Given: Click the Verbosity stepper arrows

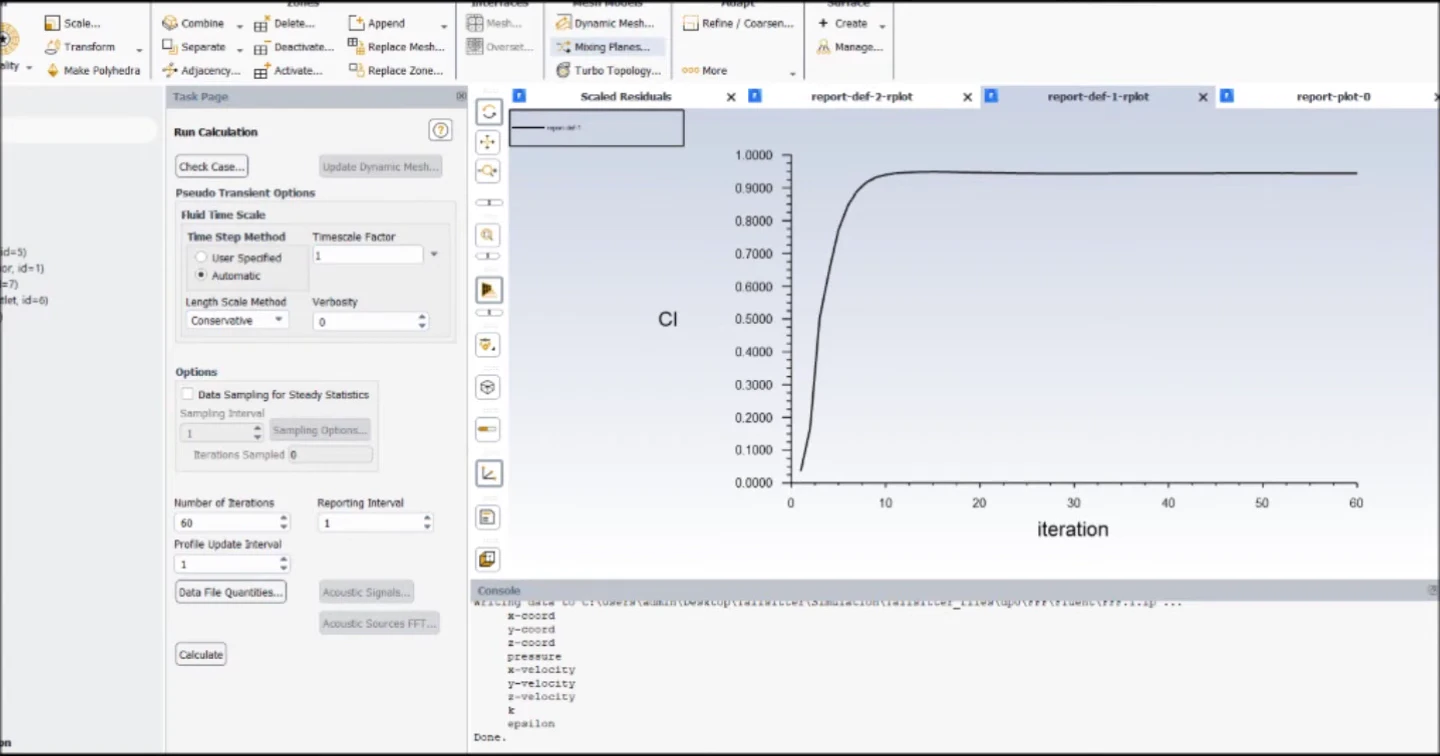Looking at the screenshot, I should pos(422,322).
